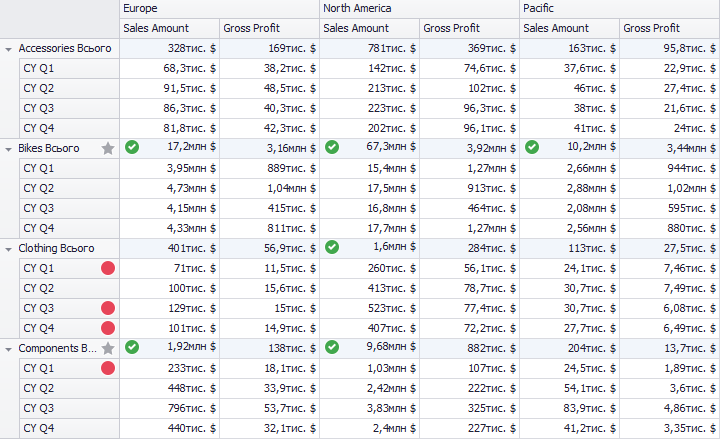The height and width of the screenshot is (440, 721).
Task: Click Europe Sales Amount column header
Action: pos(170,29)
